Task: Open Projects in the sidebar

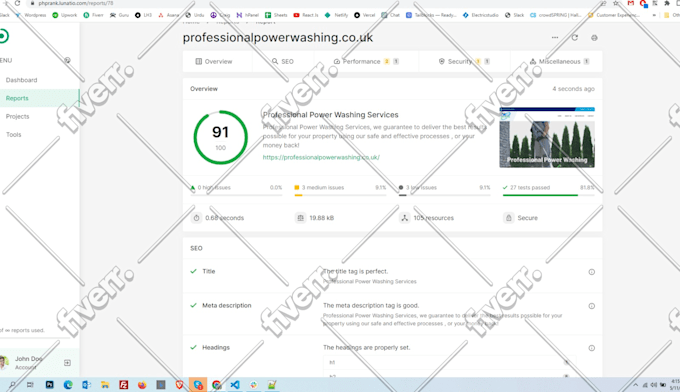Action: (x=17, y=116)
